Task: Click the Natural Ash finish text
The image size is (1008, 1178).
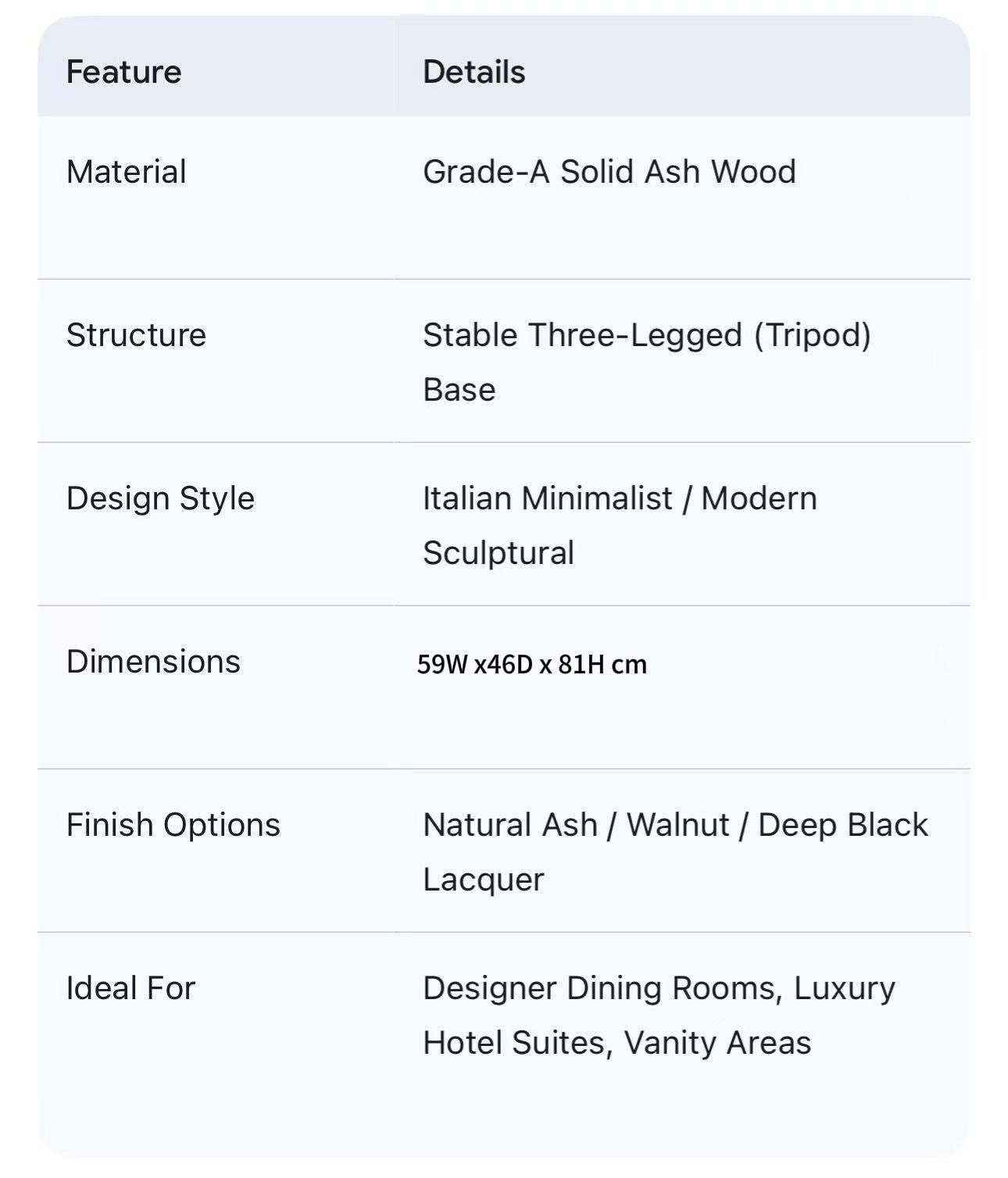Action: coord(509,825)
